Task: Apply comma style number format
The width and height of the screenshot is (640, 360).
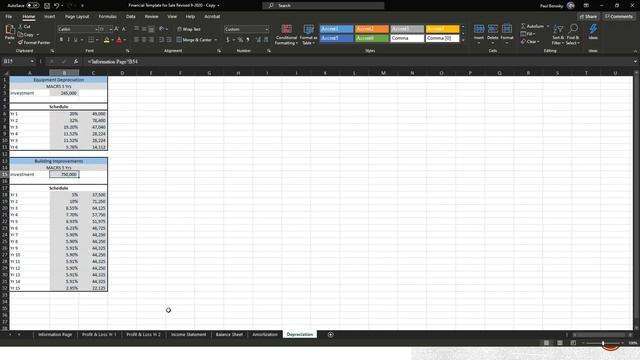Action: pyautogui.click(x=247, y=40)
